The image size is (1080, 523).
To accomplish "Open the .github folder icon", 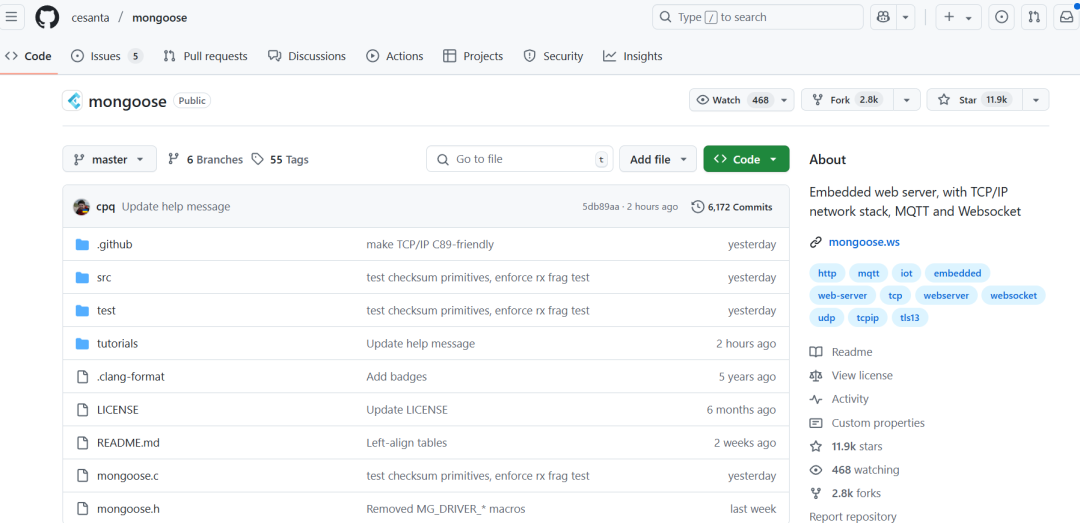I will click(x=83, y=245).
